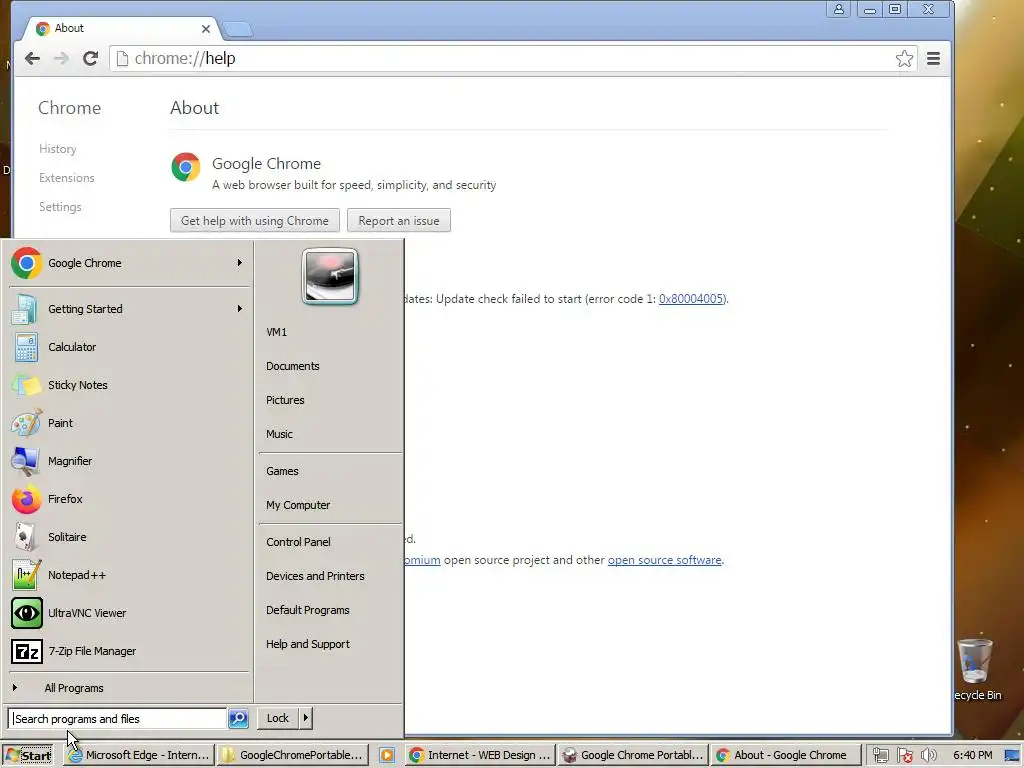Open Chrome's hamburger menu

[933, 59]
